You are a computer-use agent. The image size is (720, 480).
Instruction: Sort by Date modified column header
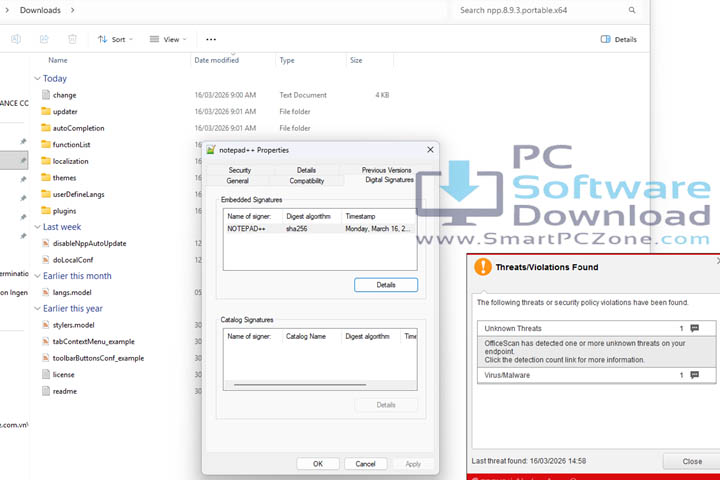217,60
